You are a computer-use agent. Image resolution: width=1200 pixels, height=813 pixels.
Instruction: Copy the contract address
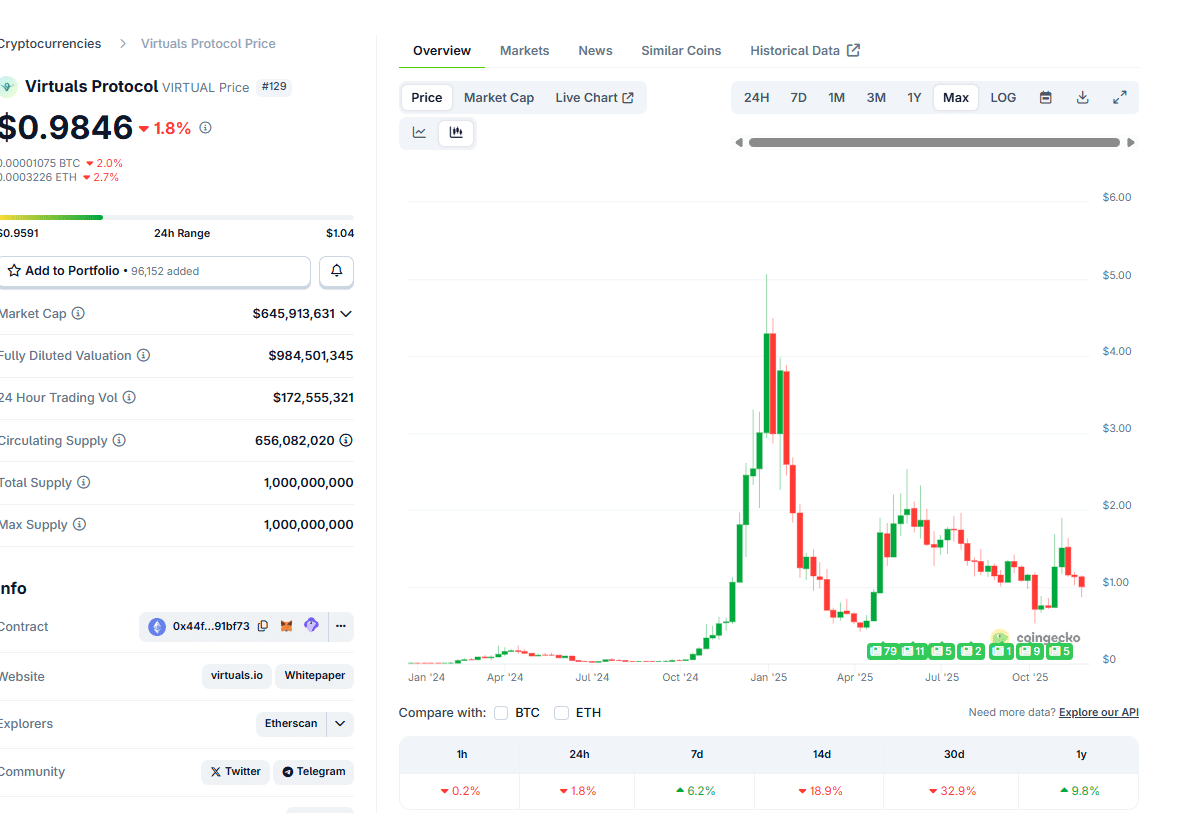[x=263, y=627]
